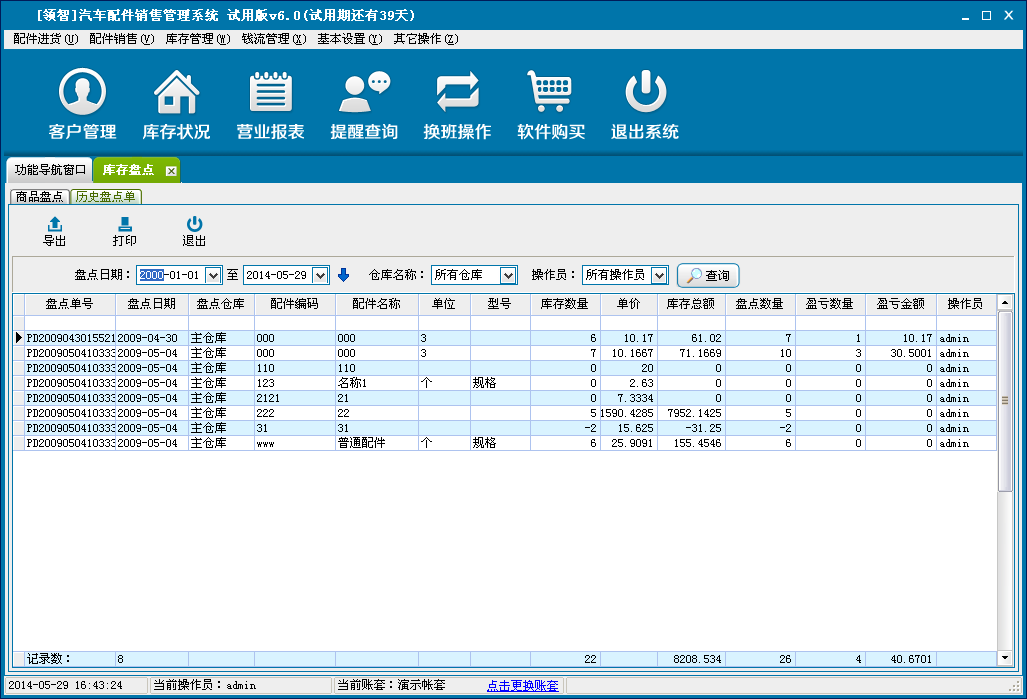
Task: Open 营业报表 business report icon
Action: tap(270, 94)
